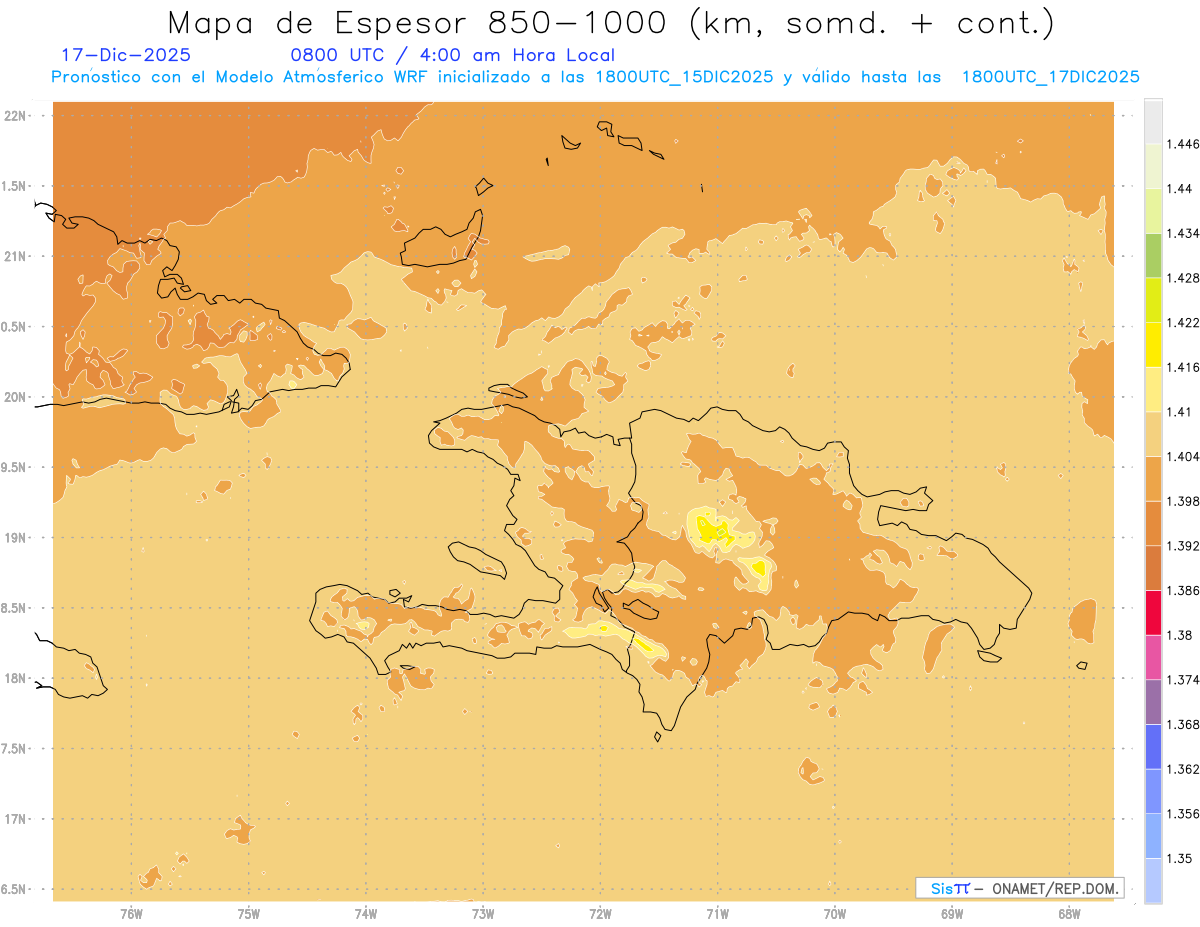Pick the bright yellow swatch between 1.416 and 1.422
1200x927 pixels.
[1153, 344]
